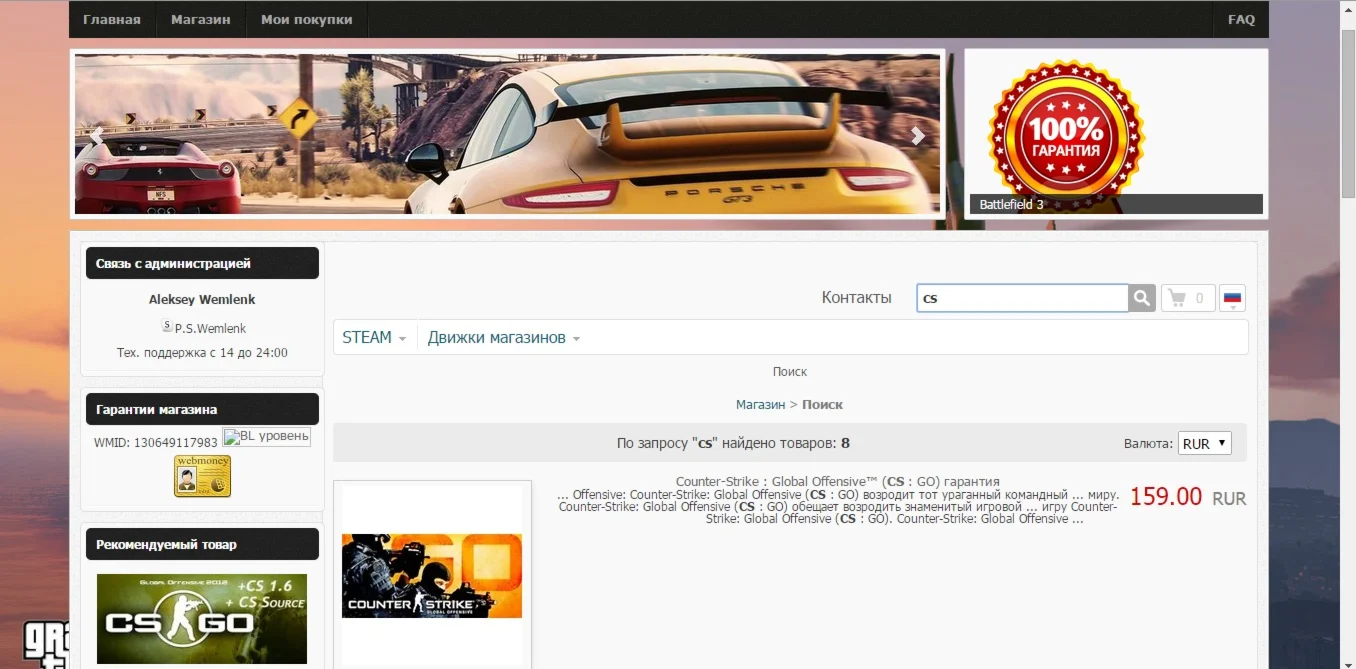Open the Мои покупки menu item
Viewport: 1356px width, 669px height.
pyautogui.click(x=306, y=20)
